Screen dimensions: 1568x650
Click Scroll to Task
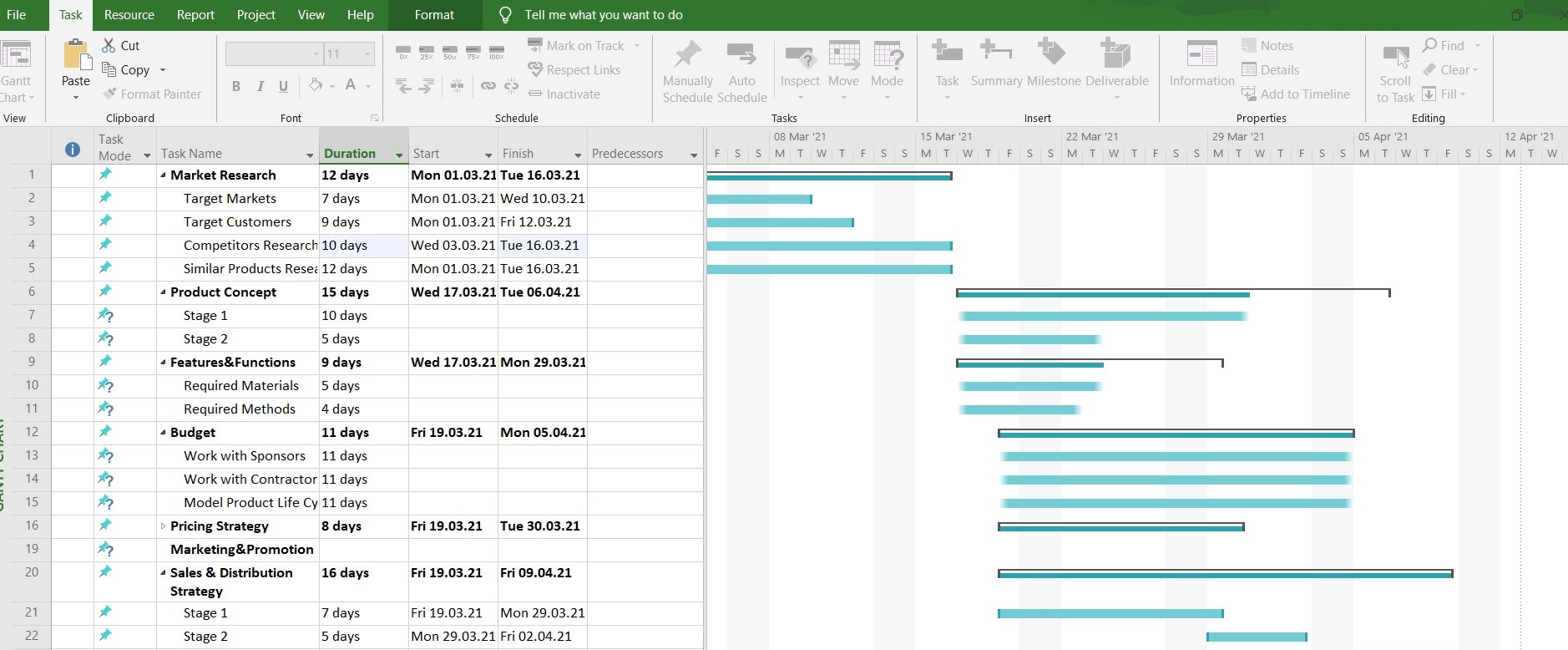coord(1395,74)
